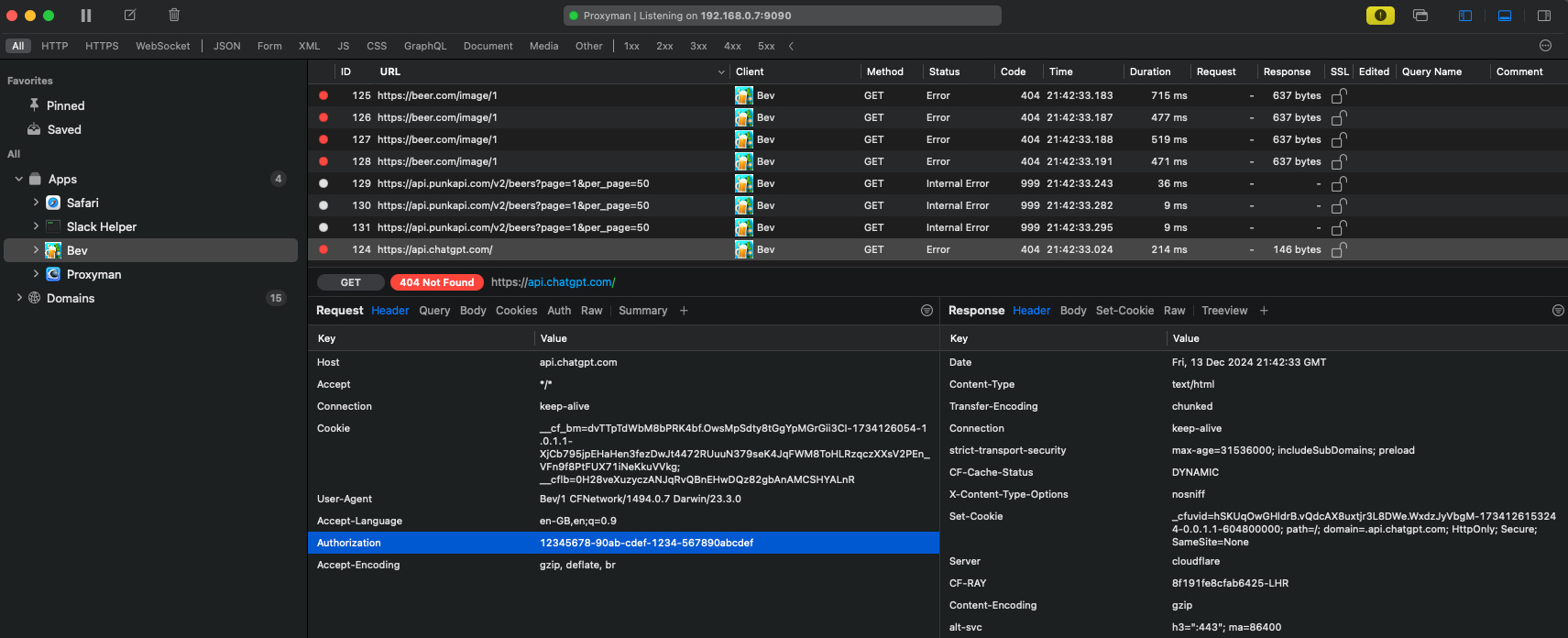Image resolution: width=1568 pixels, height=638 pixels.
Task: Click the 404 Not Found status badge
Action: point(437,282)
